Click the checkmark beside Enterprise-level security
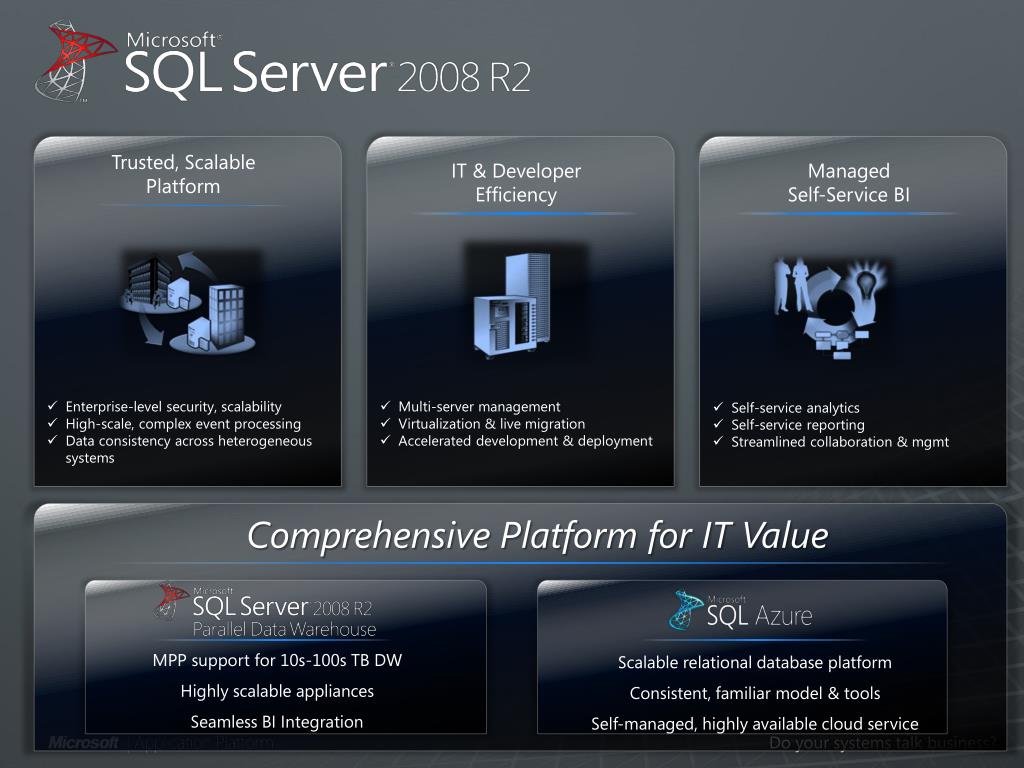 [x=52, y=406]
